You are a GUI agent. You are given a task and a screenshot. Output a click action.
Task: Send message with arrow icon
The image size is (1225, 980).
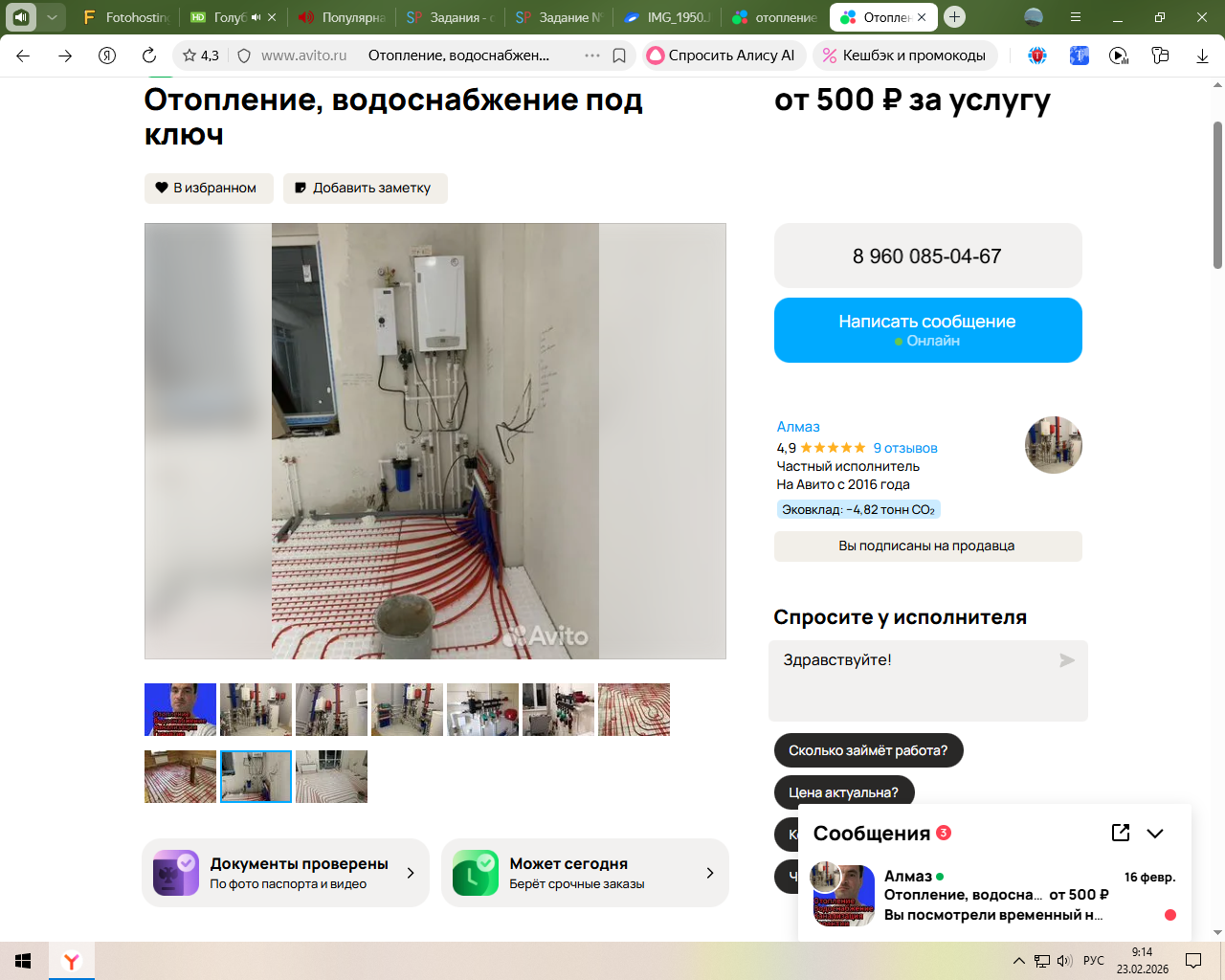coord(1067,660)
